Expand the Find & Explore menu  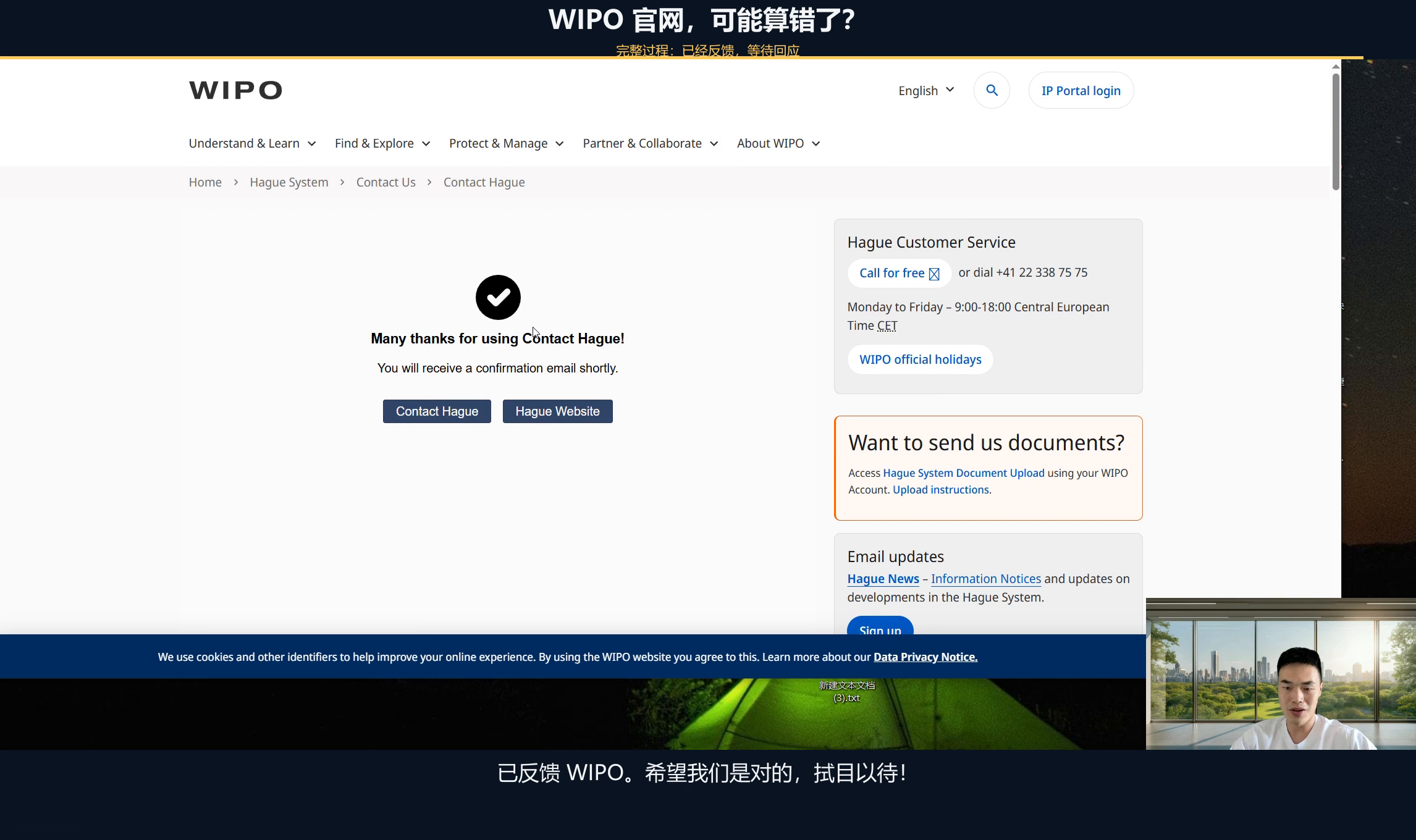click(382, 143)
